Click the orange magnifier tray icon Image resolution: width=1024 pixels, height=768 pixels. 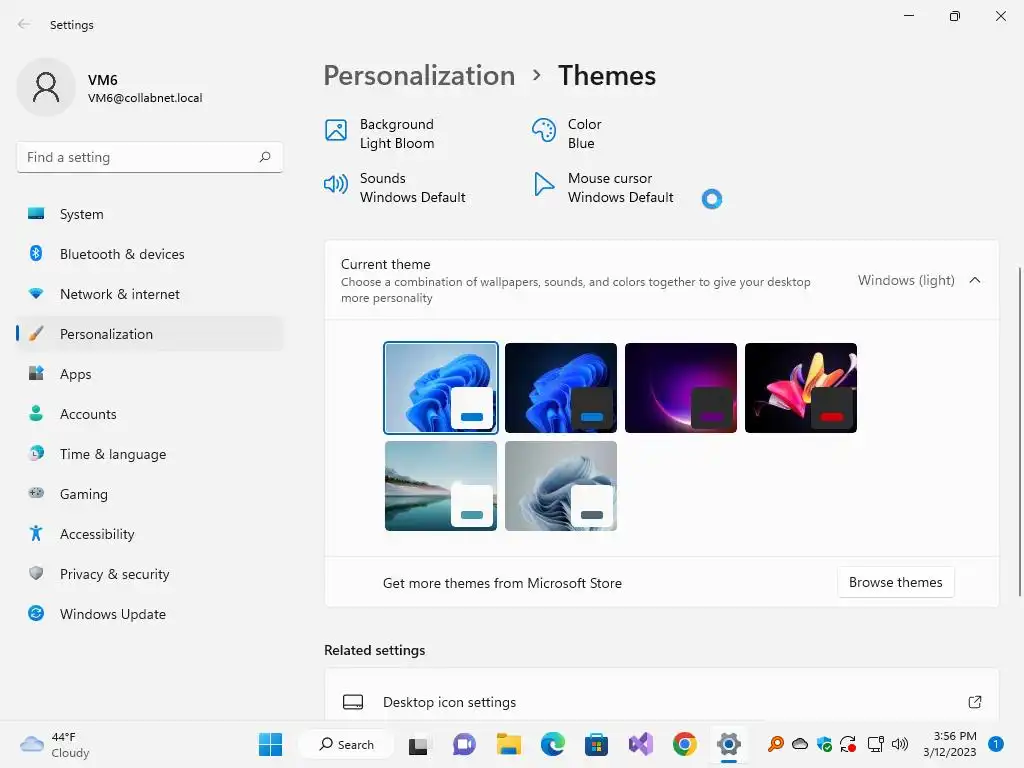(775, 744)
